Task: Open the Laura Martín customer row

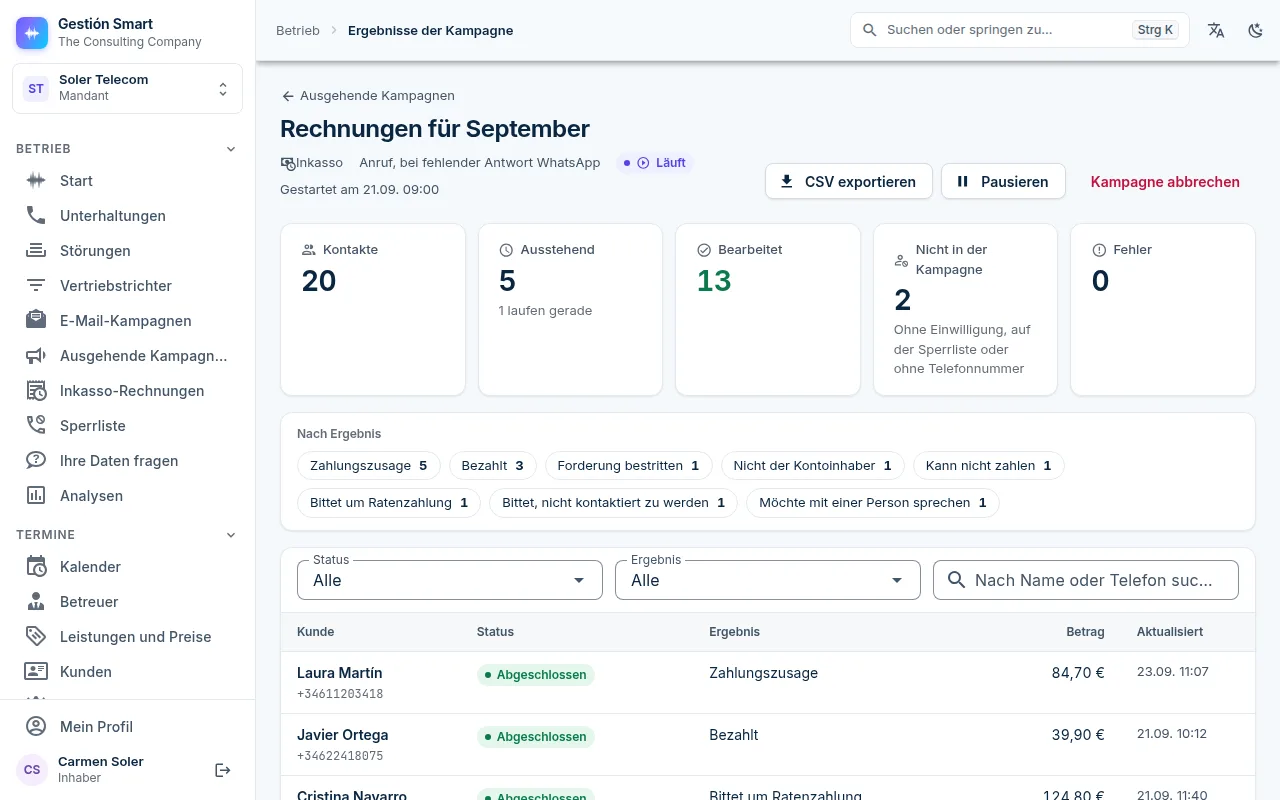Action: (768, 683)
